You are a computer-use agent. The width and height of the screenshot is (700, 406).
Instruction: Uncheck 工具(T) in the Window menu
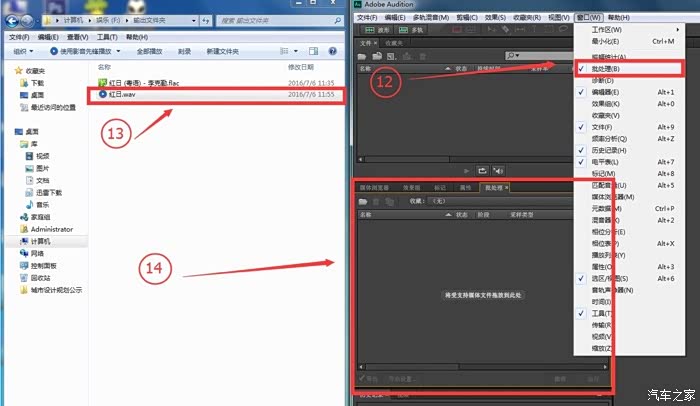point(629,313)
